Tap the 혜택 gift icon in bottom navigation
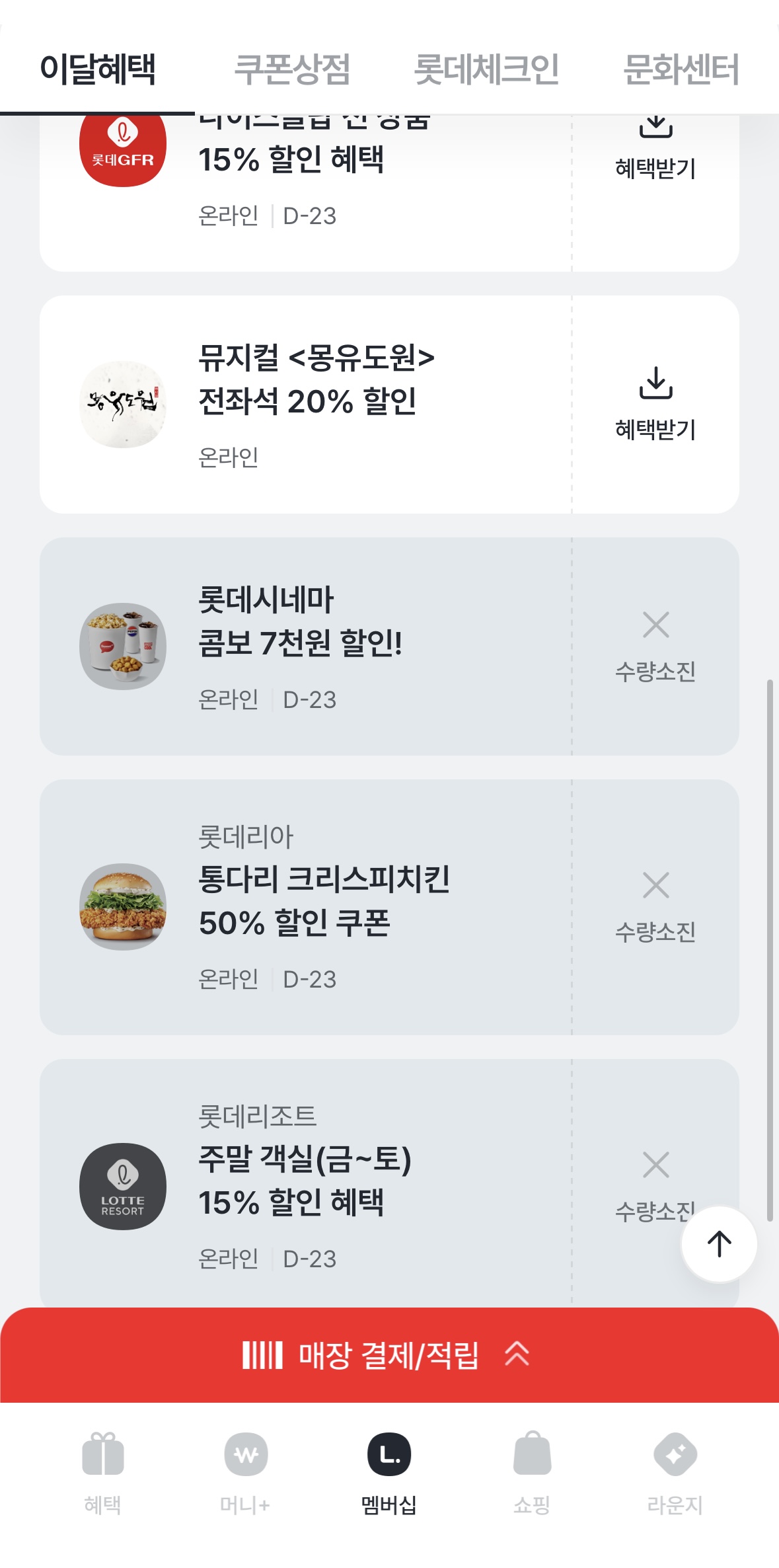 (102, 1454)
